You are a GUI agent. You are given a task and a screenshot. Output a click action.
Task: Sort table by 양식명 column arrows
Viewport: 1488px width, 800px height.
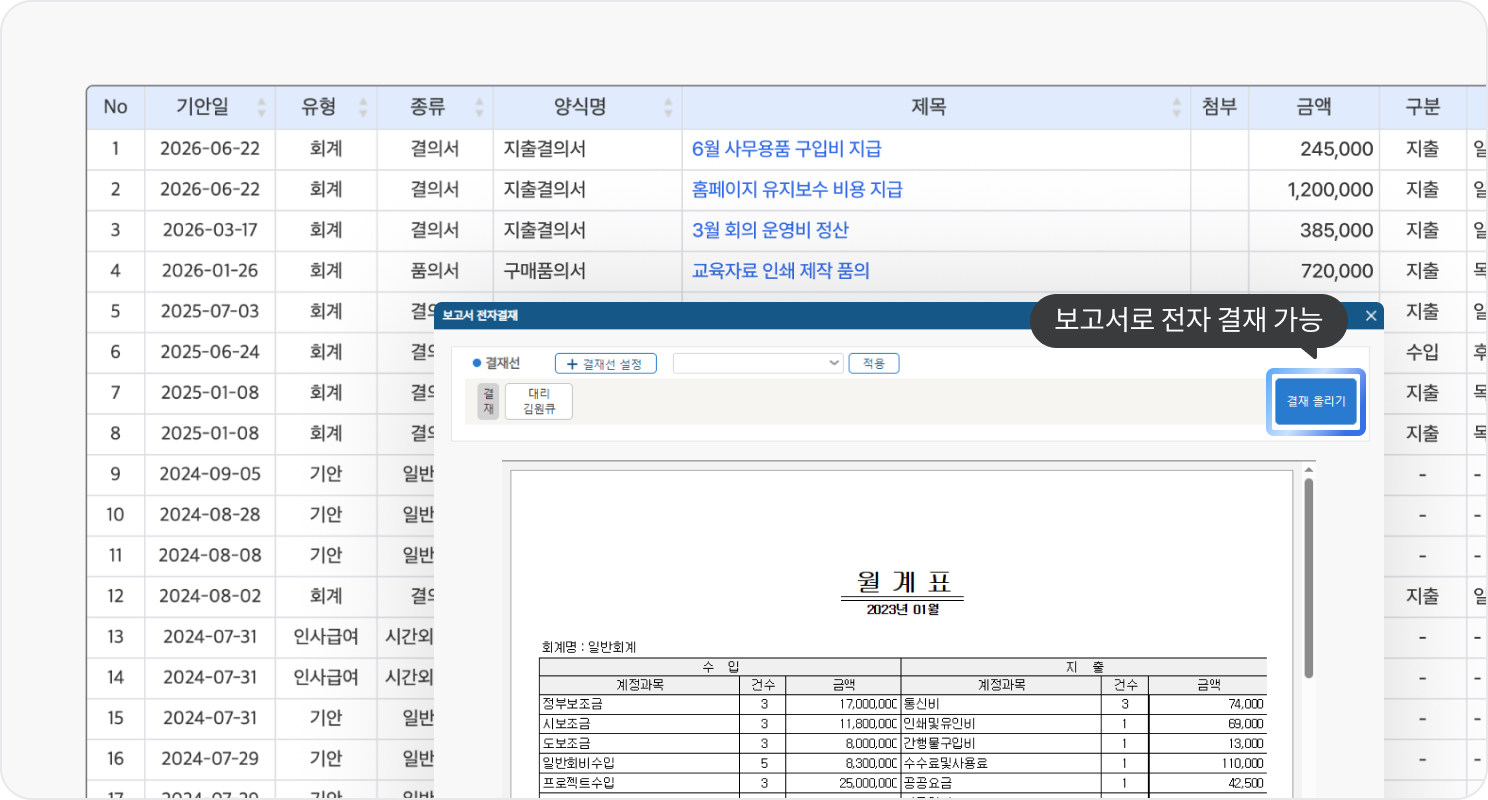click(x=668, y=107)
